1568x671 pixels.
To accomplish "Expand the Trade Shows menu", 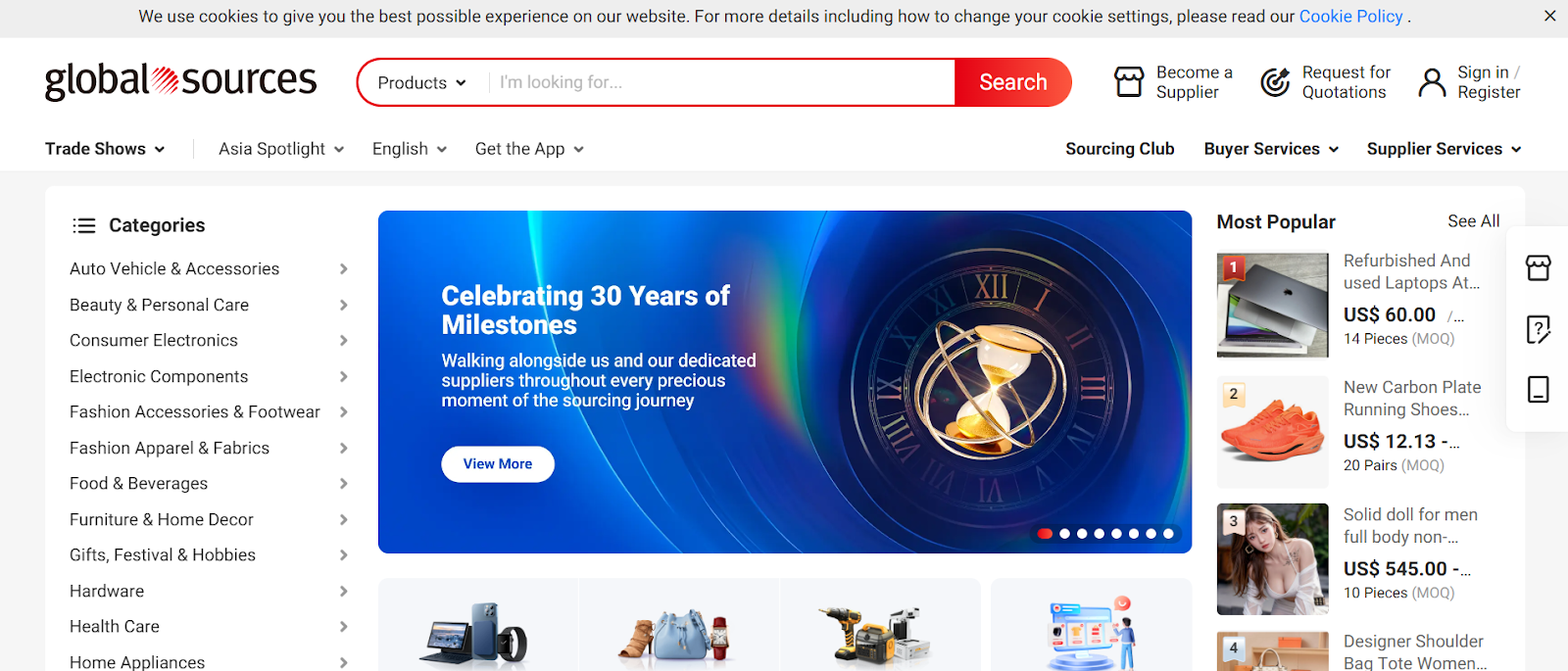I will click(105, 149).
